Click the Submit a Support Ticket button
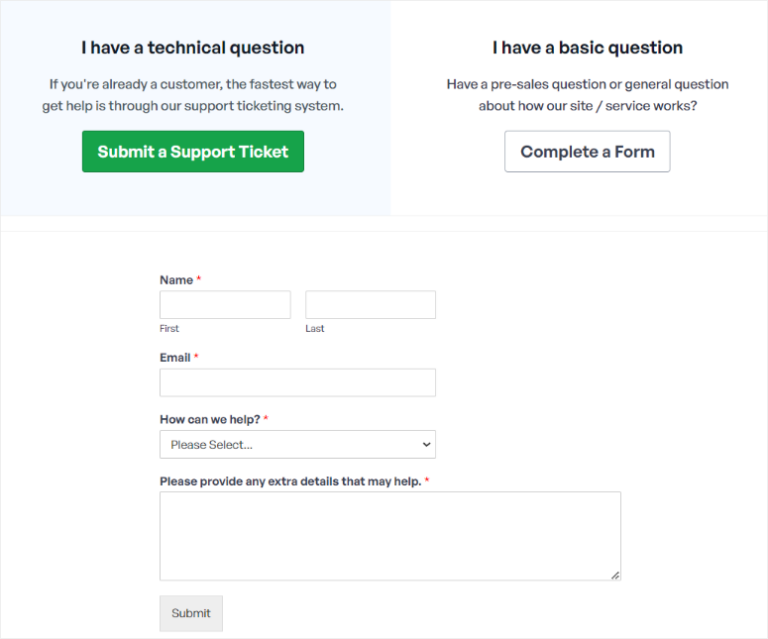Viewport: 768px width, 639px height. (x=193, y=152)
